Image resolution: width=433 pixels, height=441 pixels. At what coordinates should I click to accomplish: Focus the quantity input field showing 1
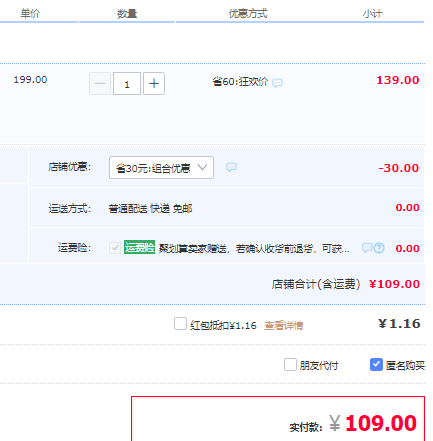[127, 84]
